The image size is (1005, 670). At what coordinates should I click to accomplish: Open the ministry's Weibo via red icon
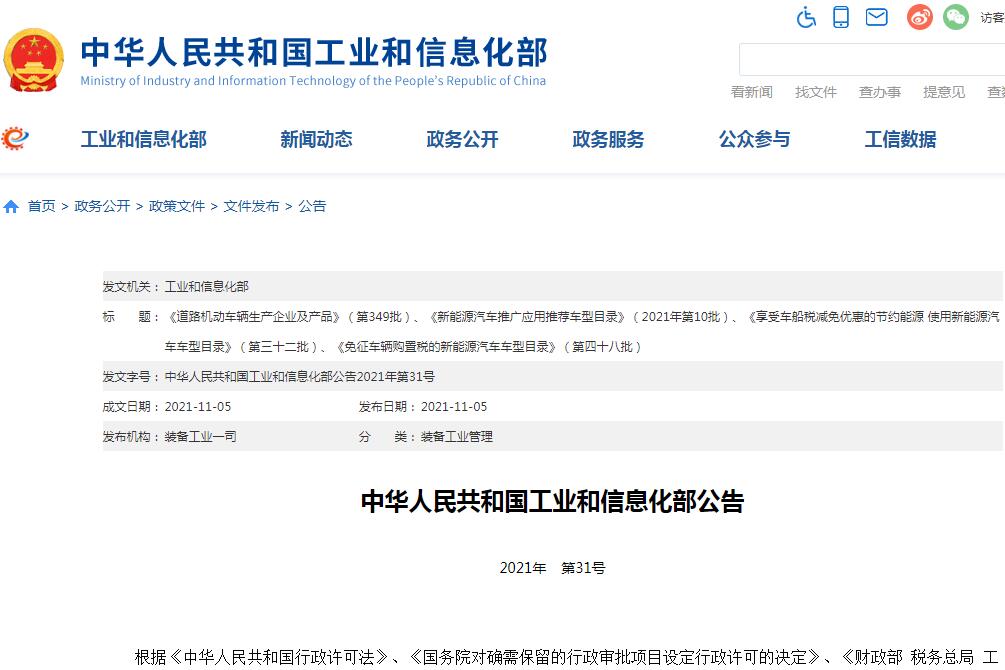918,16
